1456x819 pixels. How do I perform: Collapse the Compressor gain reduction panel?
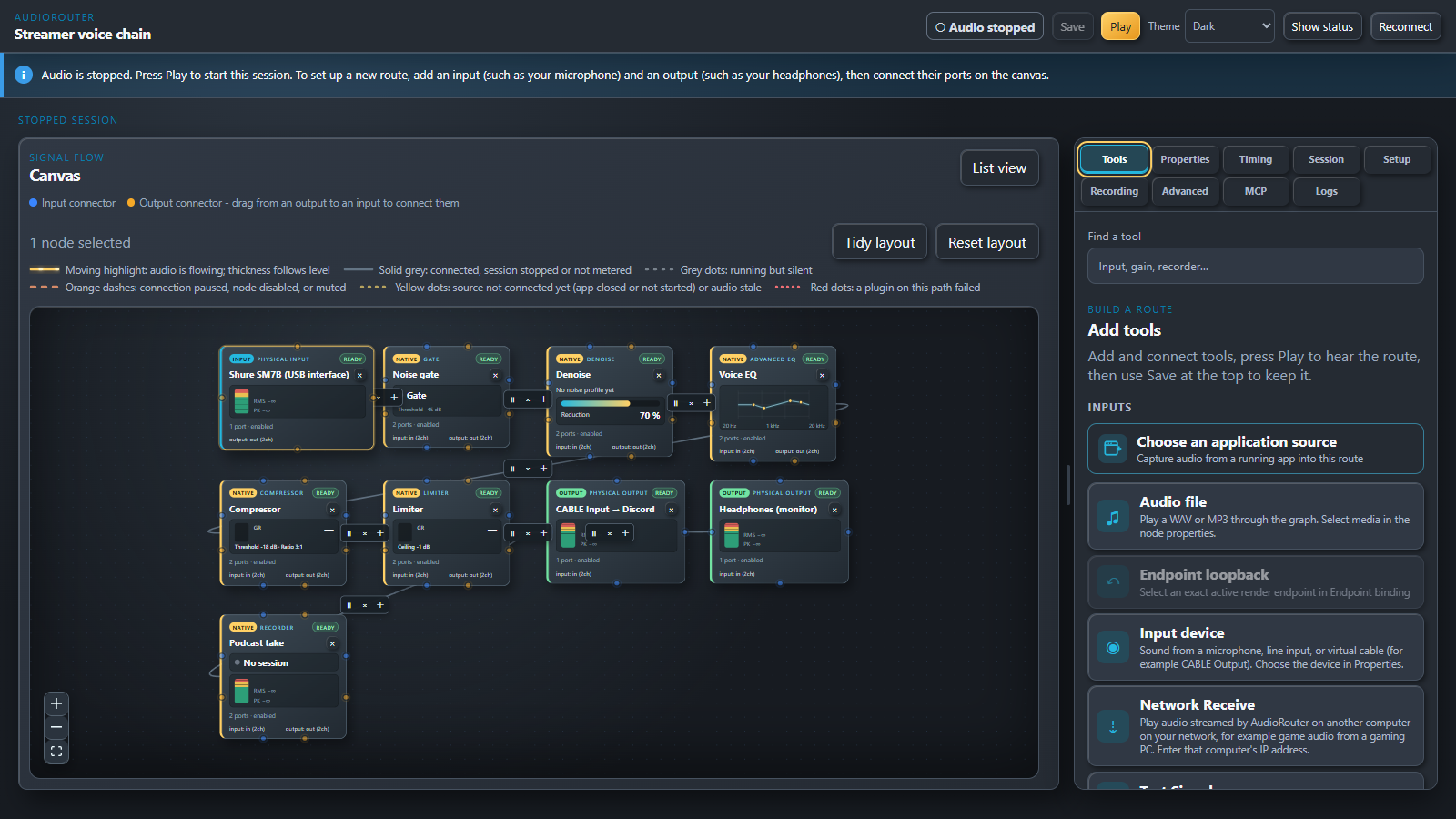[329, 530]
